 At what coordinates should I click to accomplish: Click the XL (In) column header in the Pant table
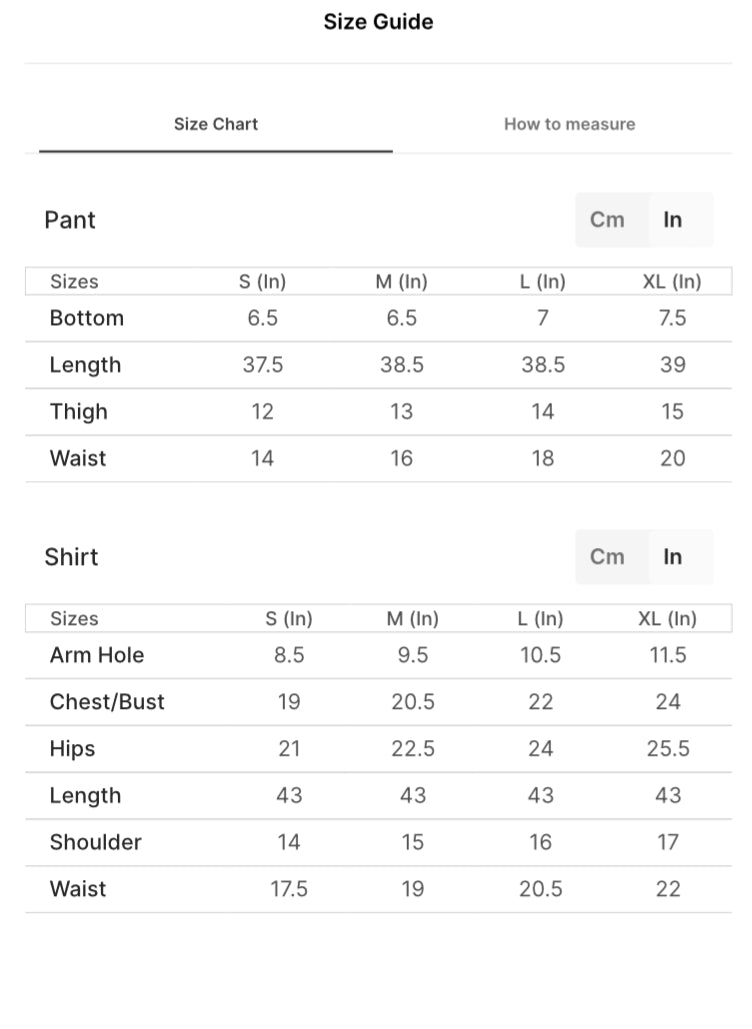point(672,282)
